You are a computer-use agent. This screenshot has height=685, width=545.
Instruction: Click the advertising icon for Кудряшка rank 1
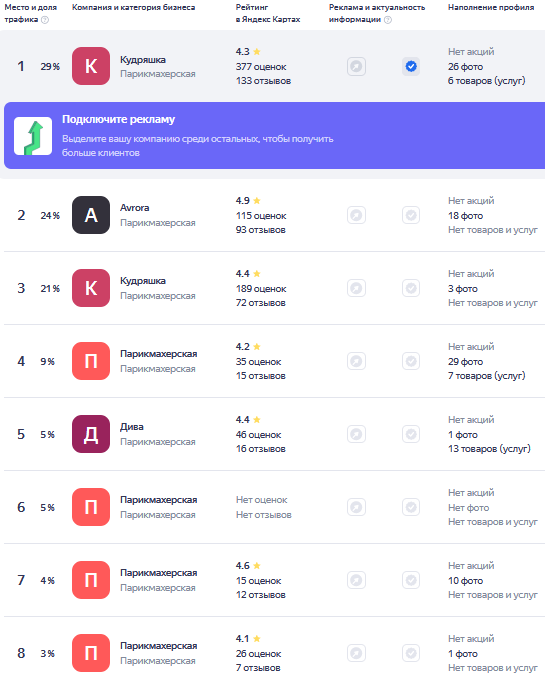pos(356,66)
